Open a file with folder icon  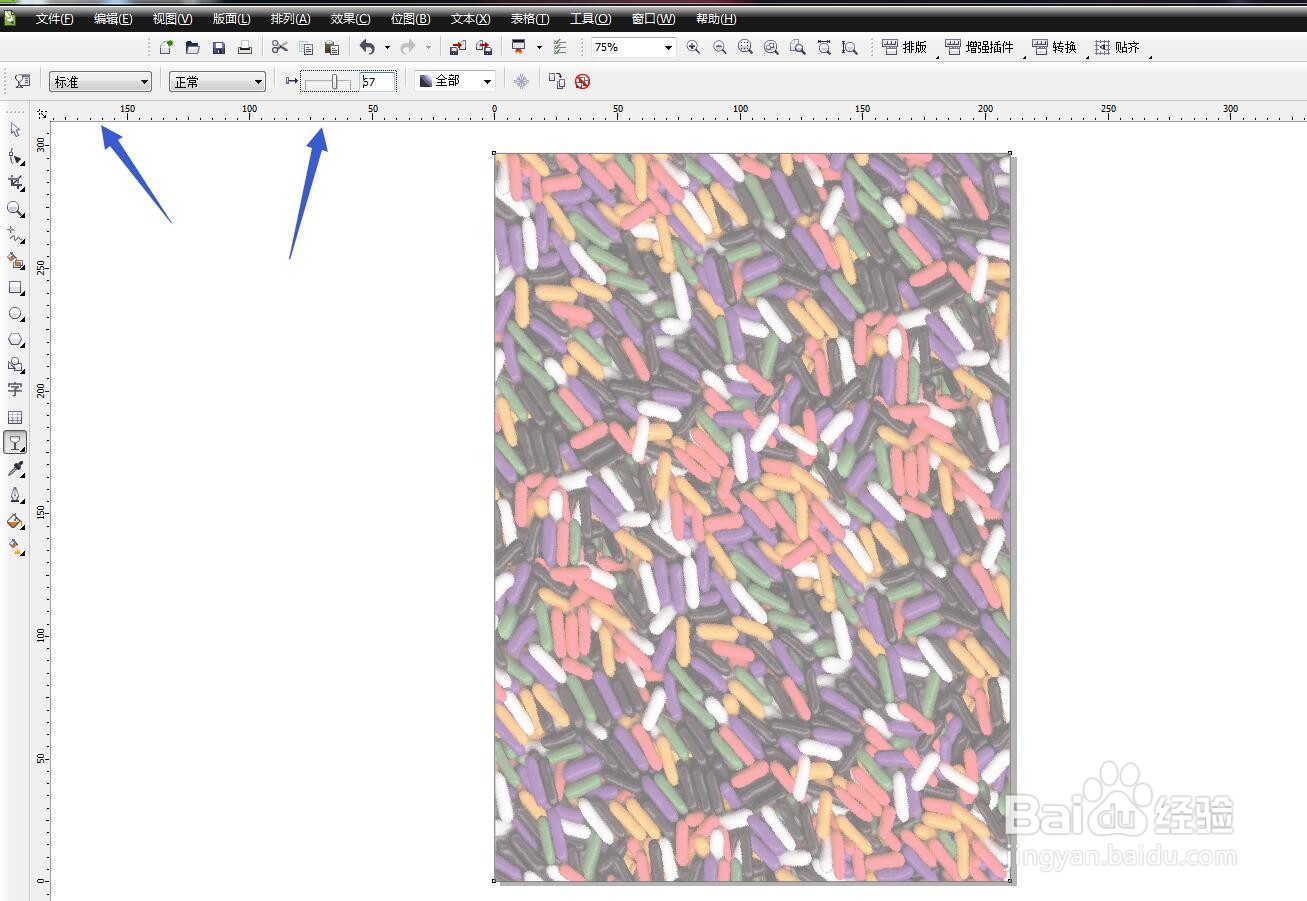pos(192,47)
